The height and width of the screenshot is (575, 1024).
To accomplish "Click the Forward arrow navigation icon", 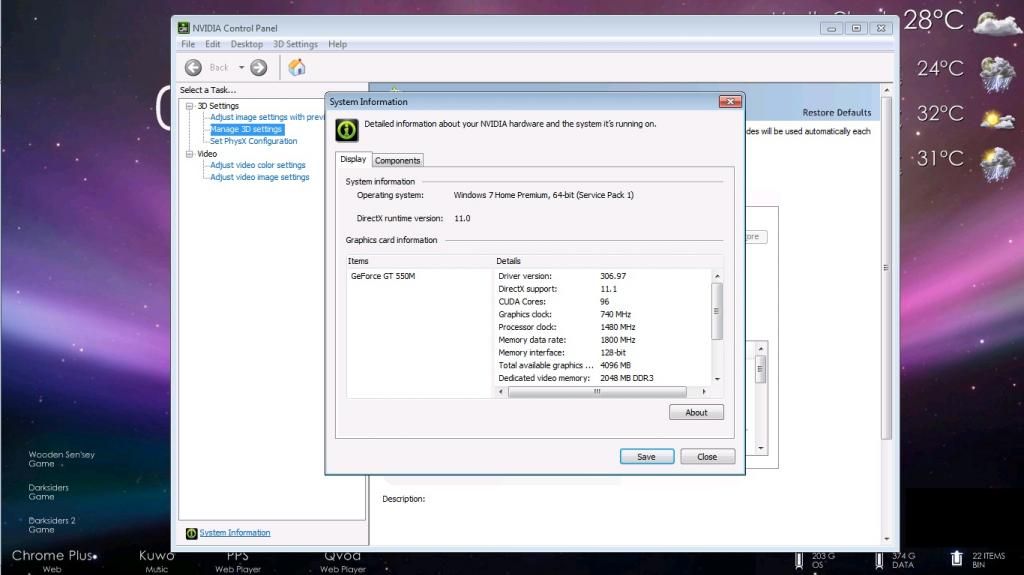I will point(258,67).
